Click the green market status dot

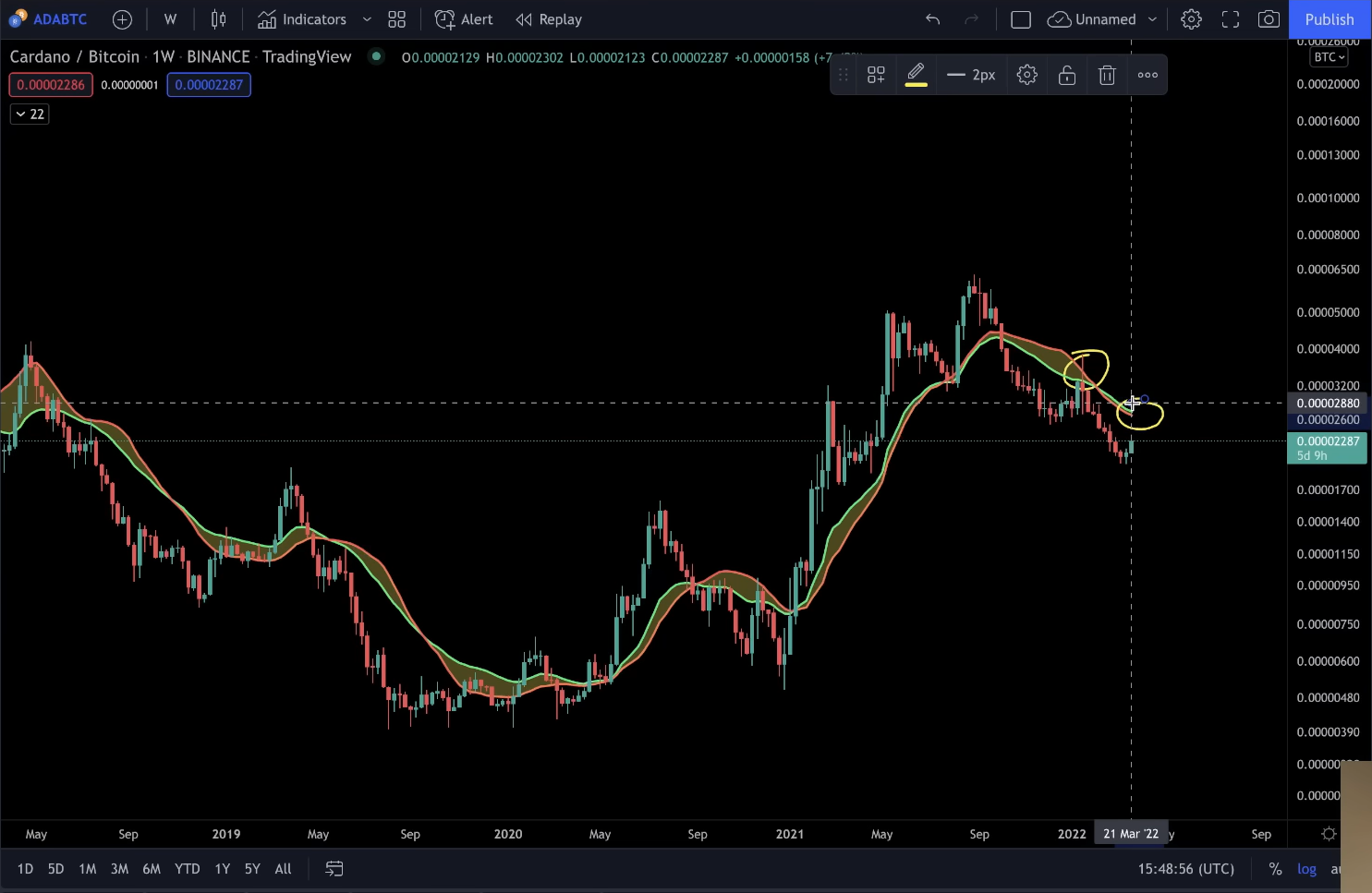376,56
